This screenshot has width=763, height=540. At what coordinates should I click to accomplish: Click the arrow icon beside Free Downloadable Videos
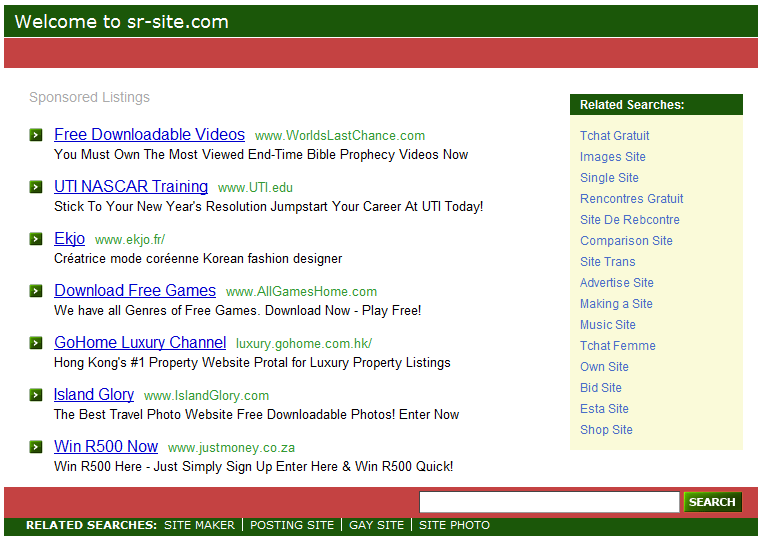(36, 135)
